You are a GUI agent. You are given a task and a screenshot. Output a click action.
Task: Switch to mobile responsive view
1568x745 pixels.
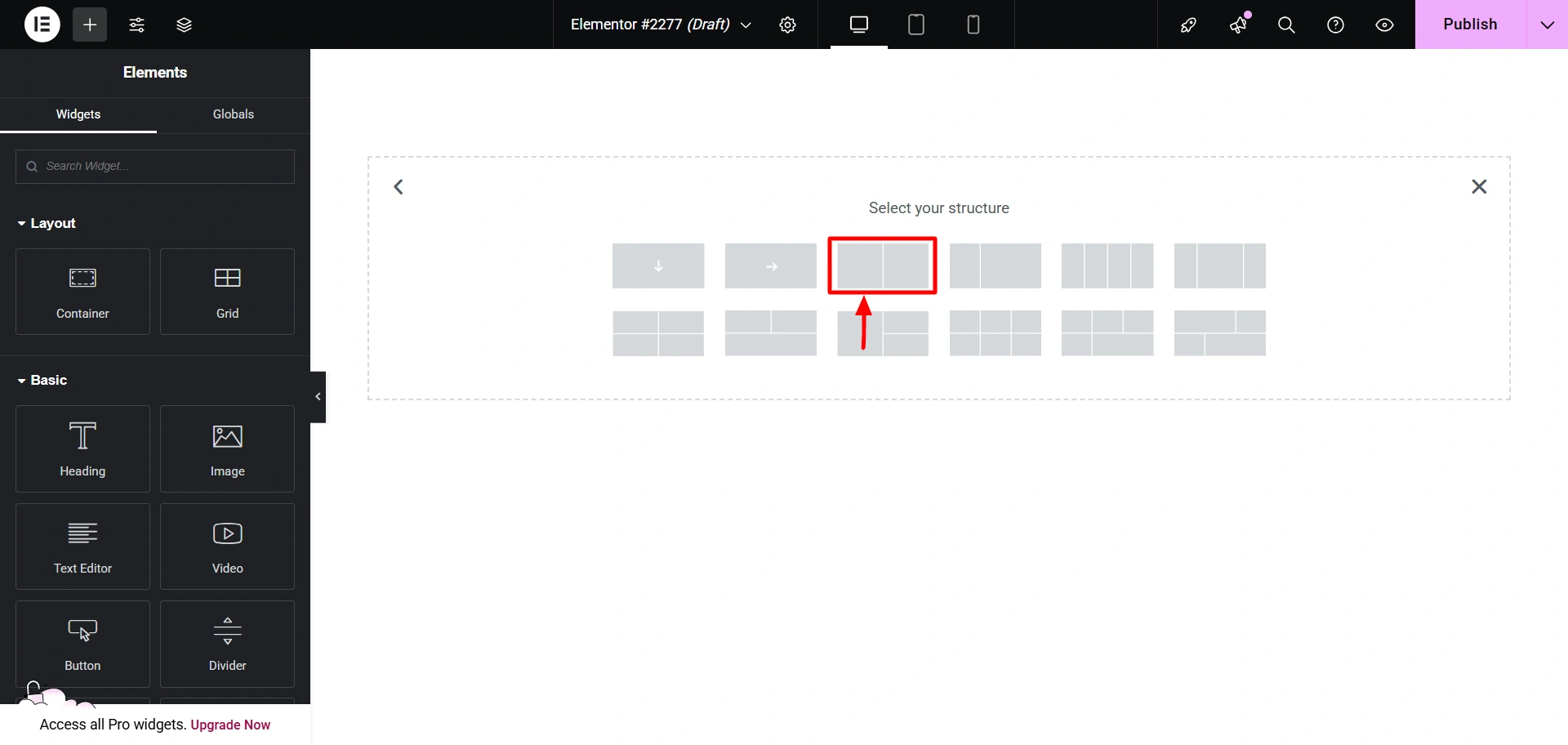tap(973, 25)
